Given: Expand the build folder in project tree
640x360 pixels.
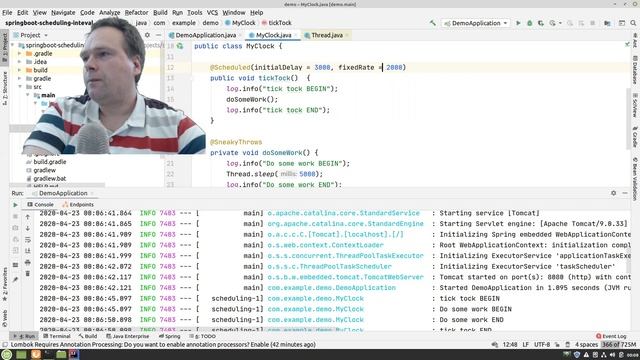Looking at the screenshot, I should tap(20, 70).
